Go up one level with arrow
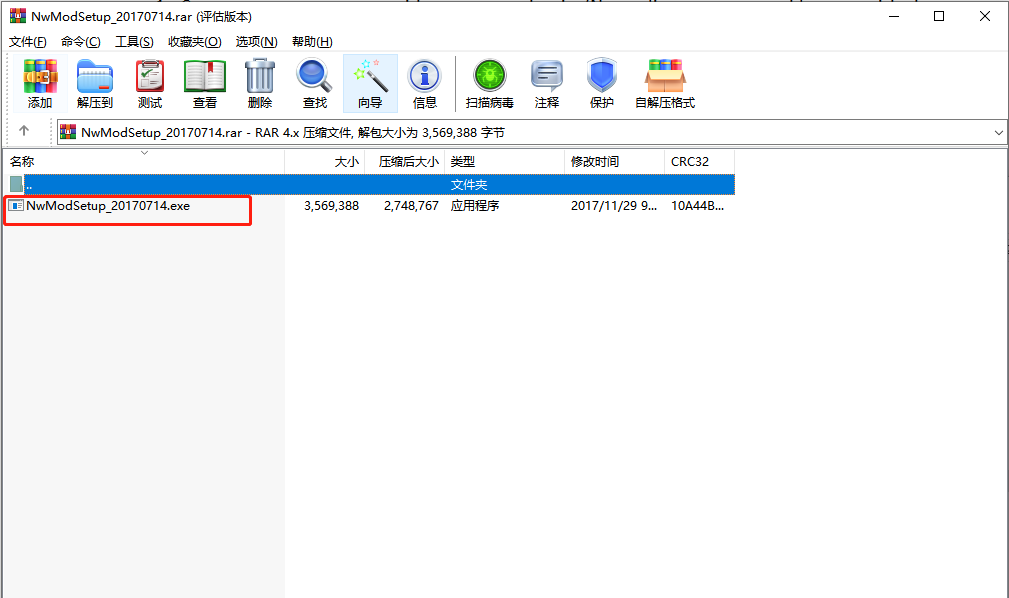Viewport: 1009px width, 598px height. click(x=24, y=131)
